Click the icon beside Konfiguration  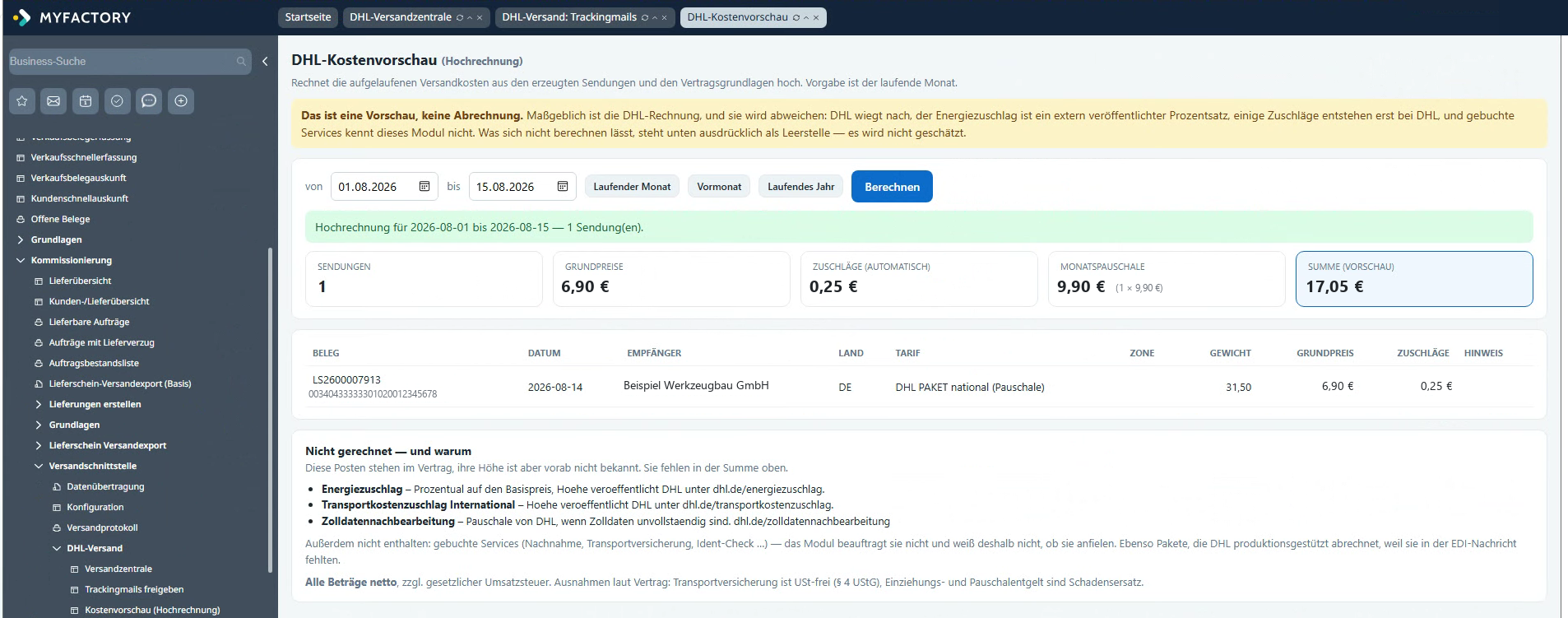pos(57,507)
